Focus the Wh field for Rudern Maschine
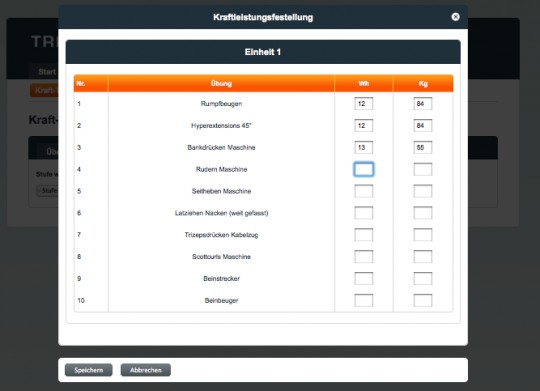540x391 pixels. (x=363, y=169)
